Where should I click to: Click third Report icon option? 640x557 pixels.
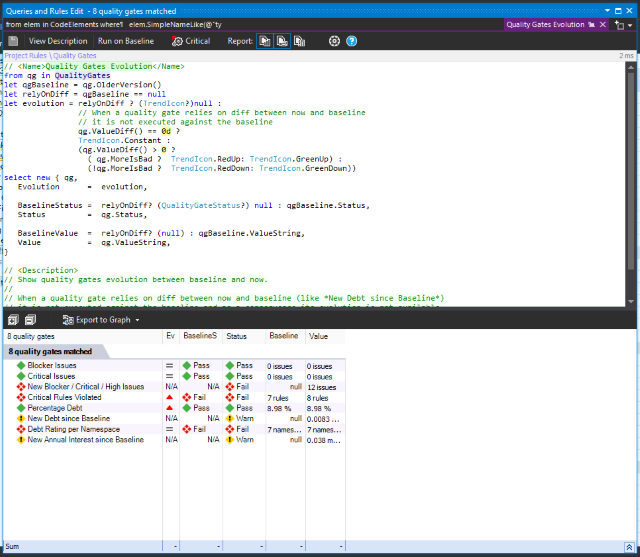click(x=299, y=41)
